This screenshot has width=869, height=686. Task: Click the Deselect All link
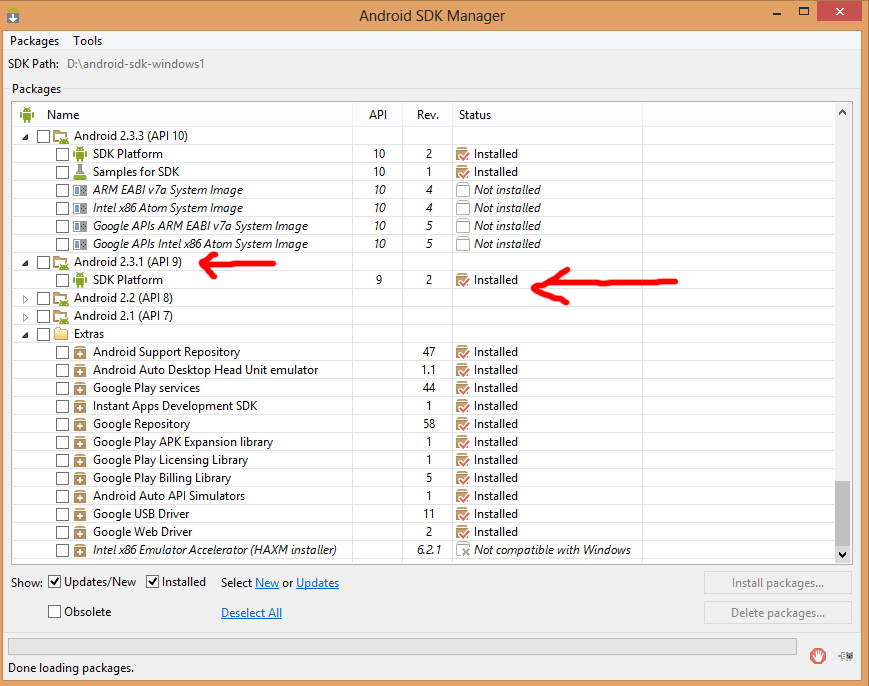pyautogui.click(x=251, y=613)
